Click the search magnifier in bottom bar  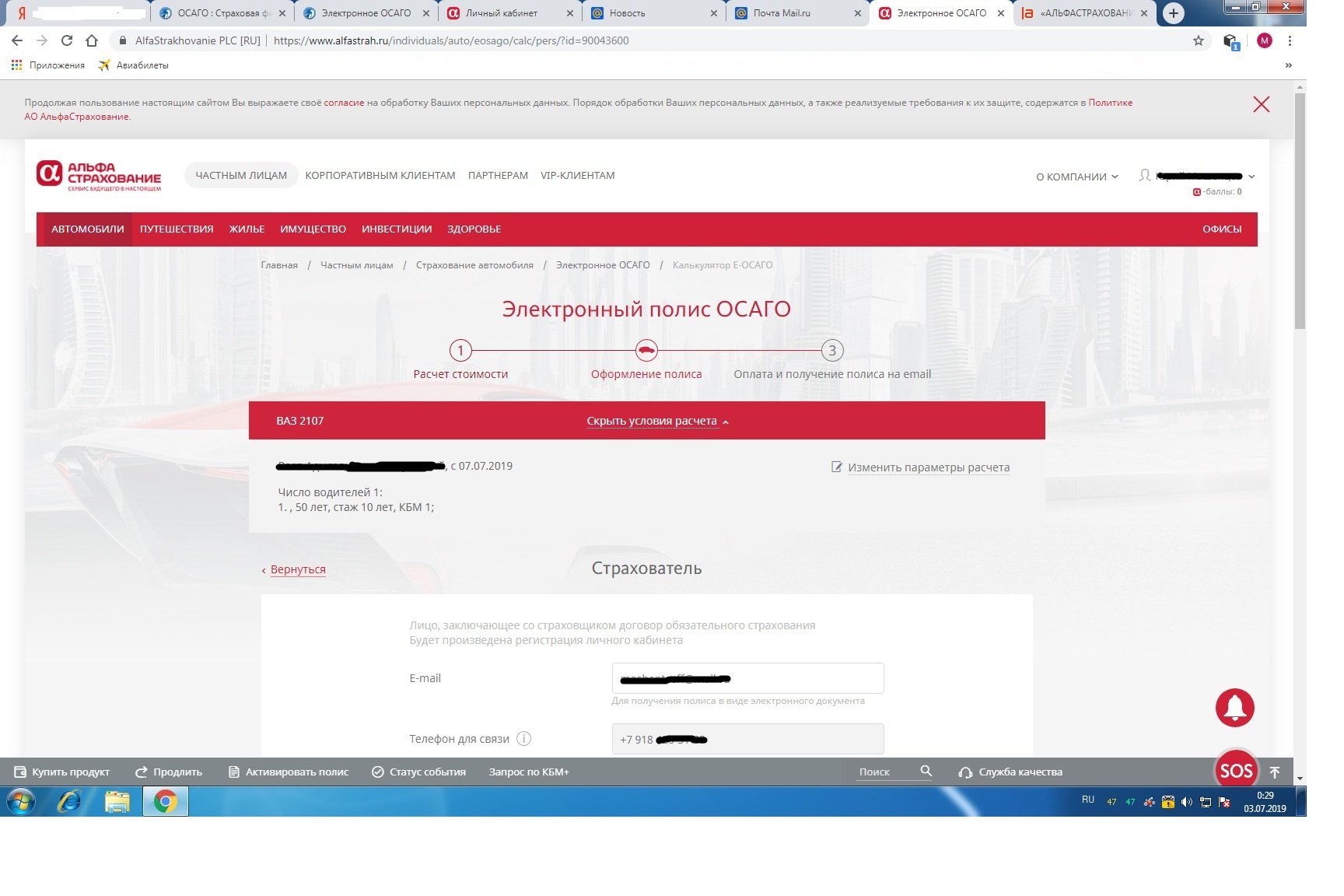point(926,771)
